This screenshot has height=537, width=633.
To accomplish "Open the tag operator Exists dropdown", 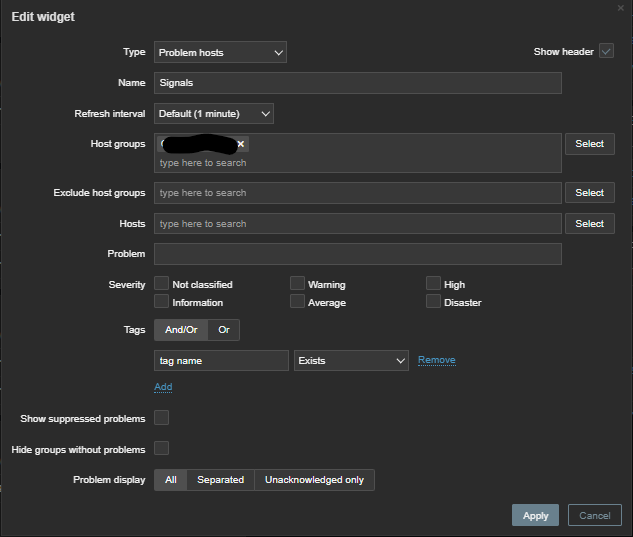I will 352,360.
